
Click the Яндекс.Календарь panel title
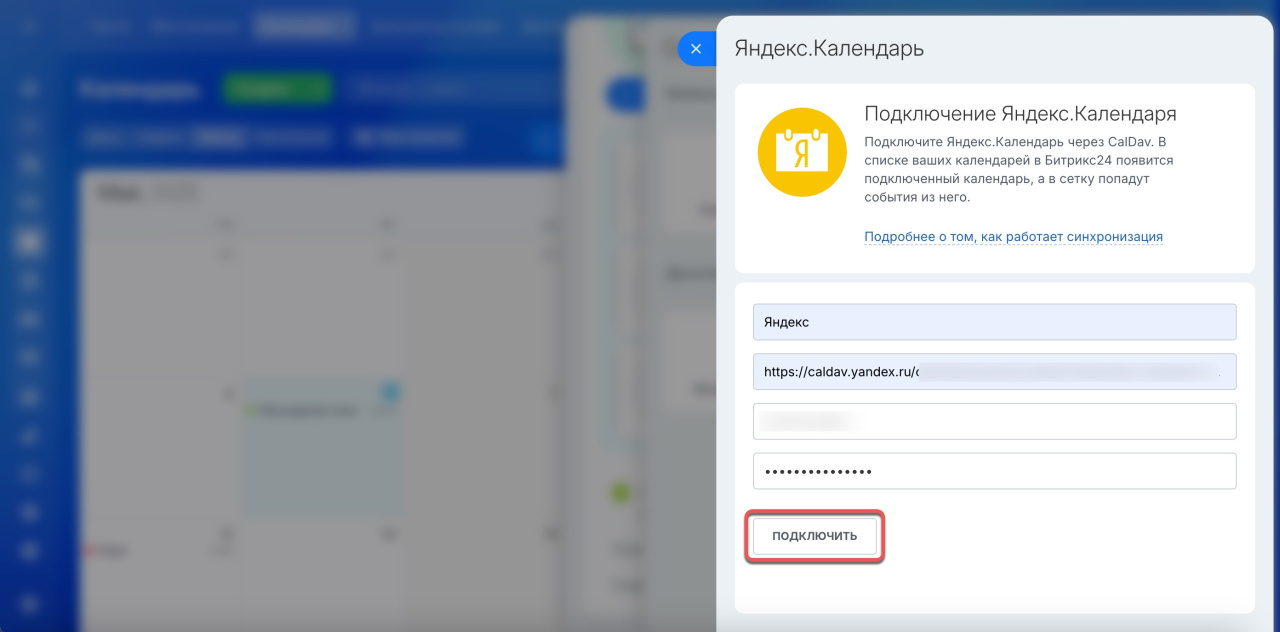[x=829, y=48]
